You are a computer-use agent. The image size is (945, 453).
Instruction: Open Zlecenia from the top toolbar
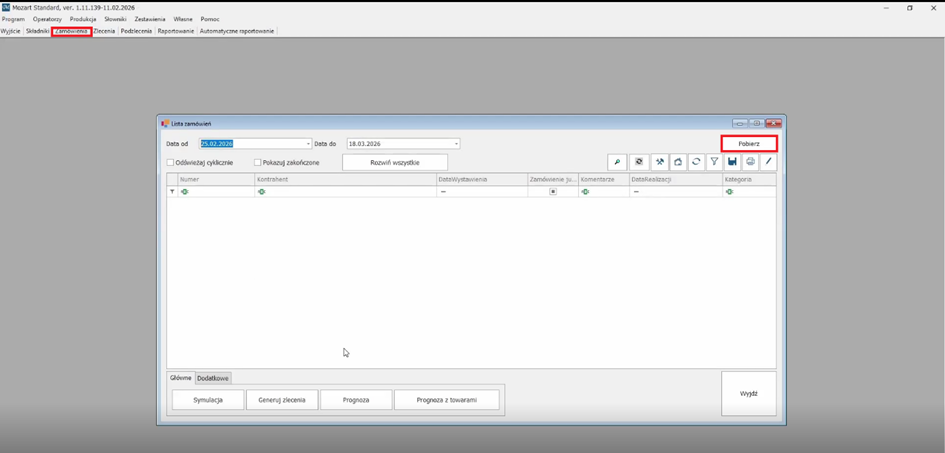click(x=104, y=31)
